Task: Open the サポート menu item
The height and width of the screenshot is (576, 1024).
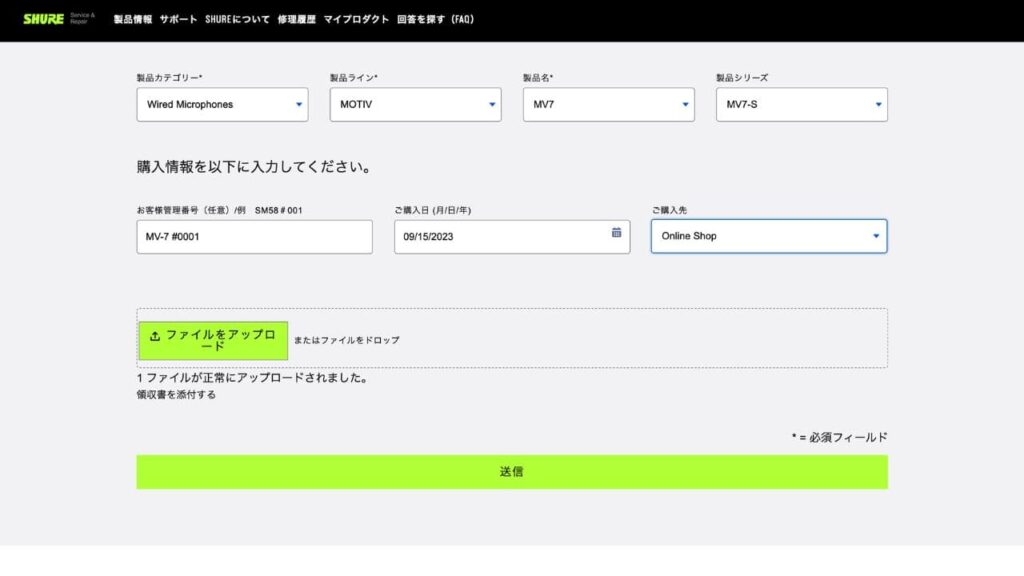Action: [x=178, y=19]
